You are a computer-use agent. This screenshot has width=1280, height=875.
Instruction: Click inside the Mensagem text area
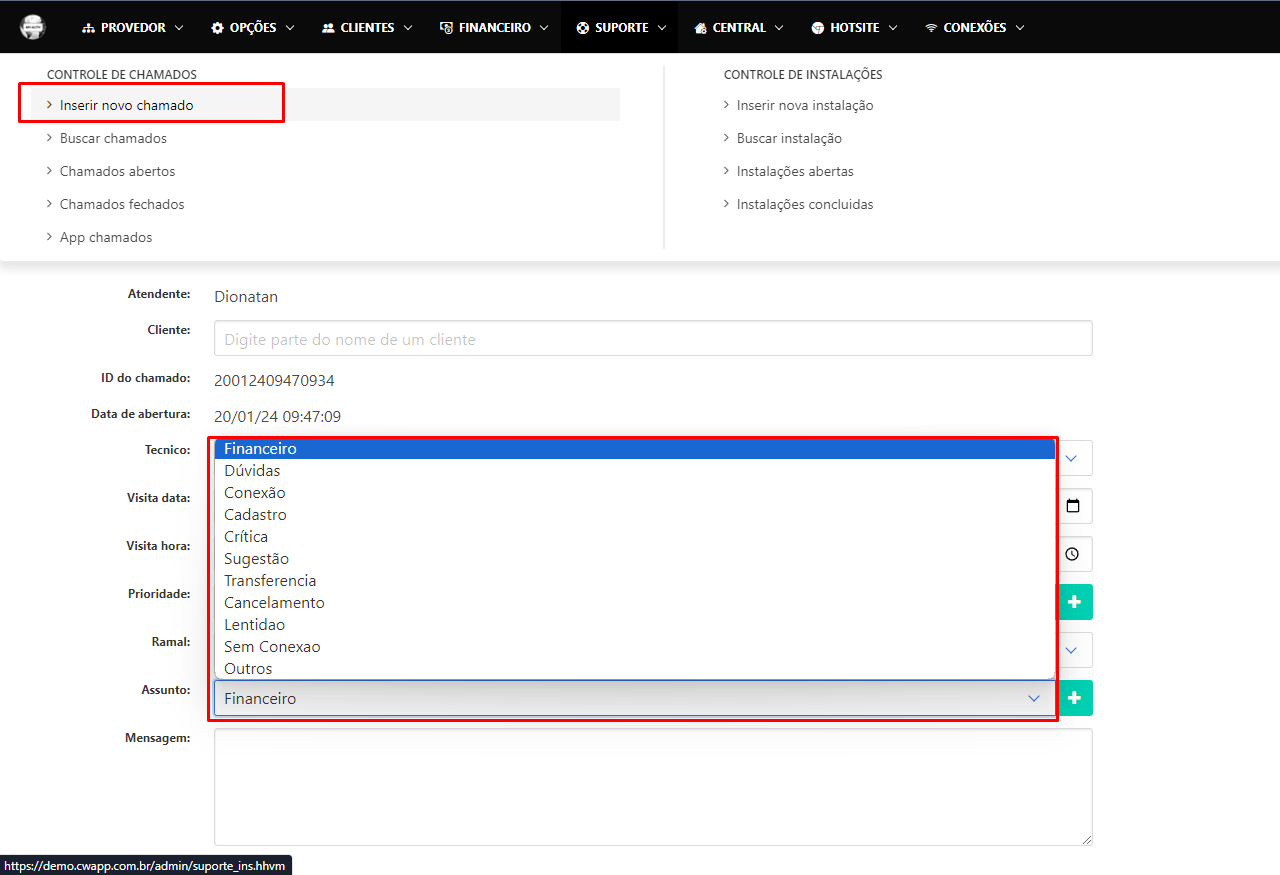click(x=650, y=785)
